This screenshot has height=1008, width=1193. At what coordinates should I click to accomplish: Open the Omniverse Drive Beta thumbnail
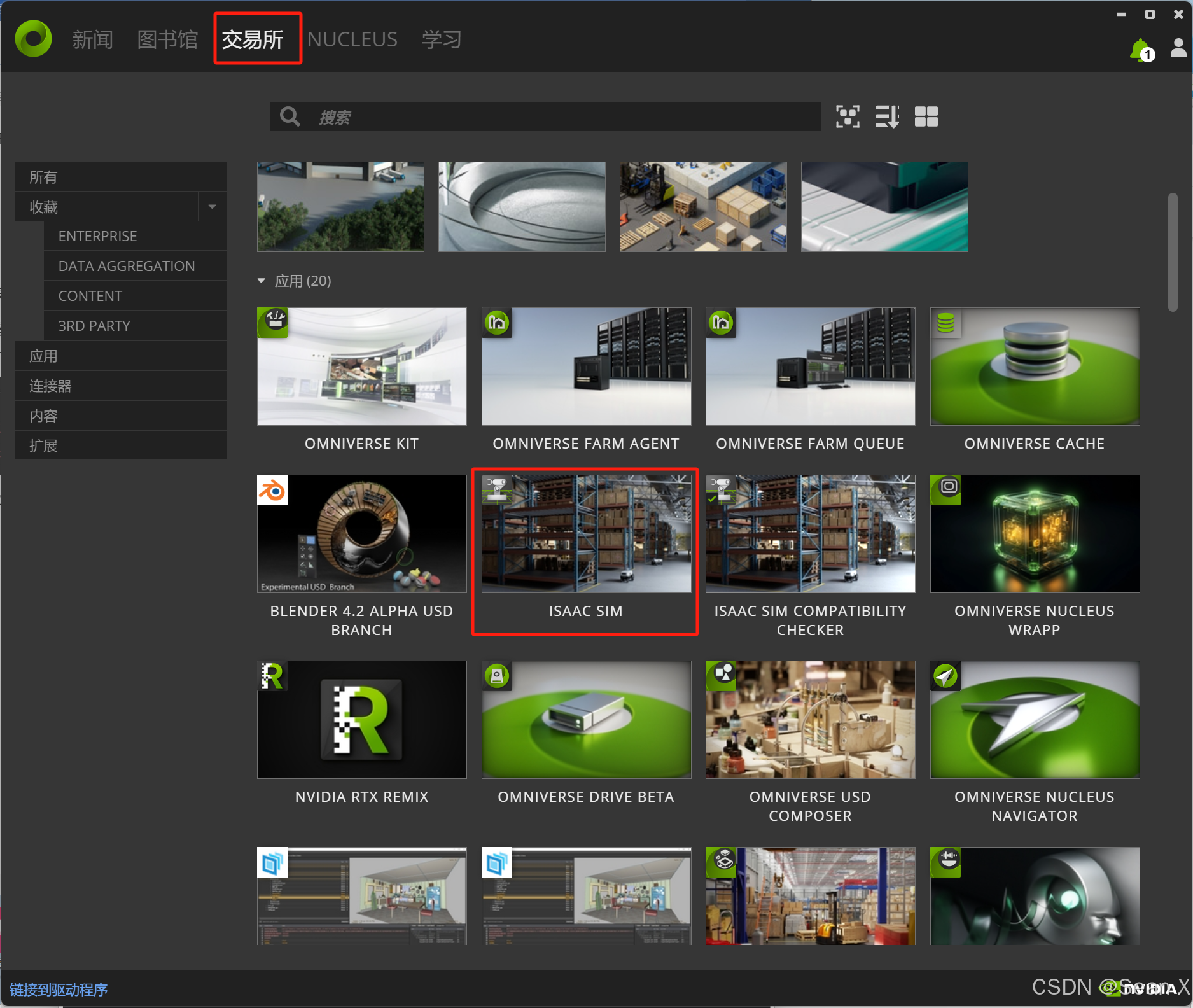coord(587,720)
